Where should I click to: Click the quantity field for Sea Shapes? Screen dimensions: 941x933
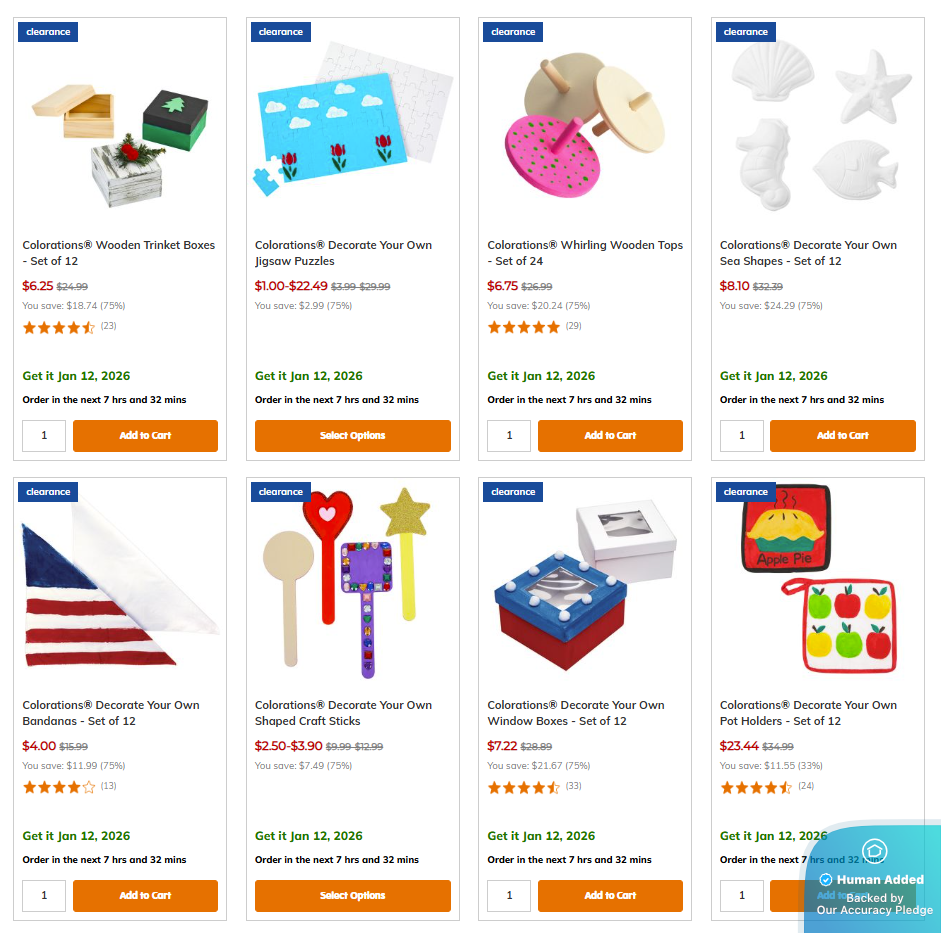(x=742, y=436)
